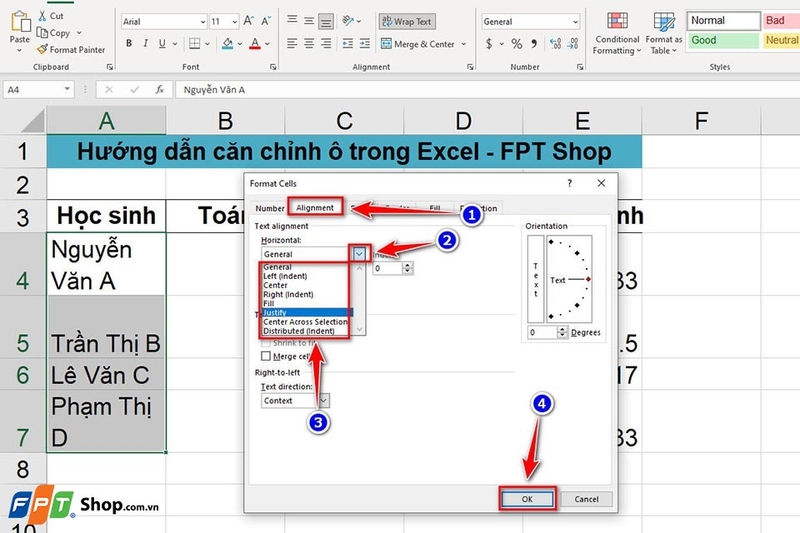800x533 pixels.
Task: Click Increase Decimal icon
Action: (556, 44)
